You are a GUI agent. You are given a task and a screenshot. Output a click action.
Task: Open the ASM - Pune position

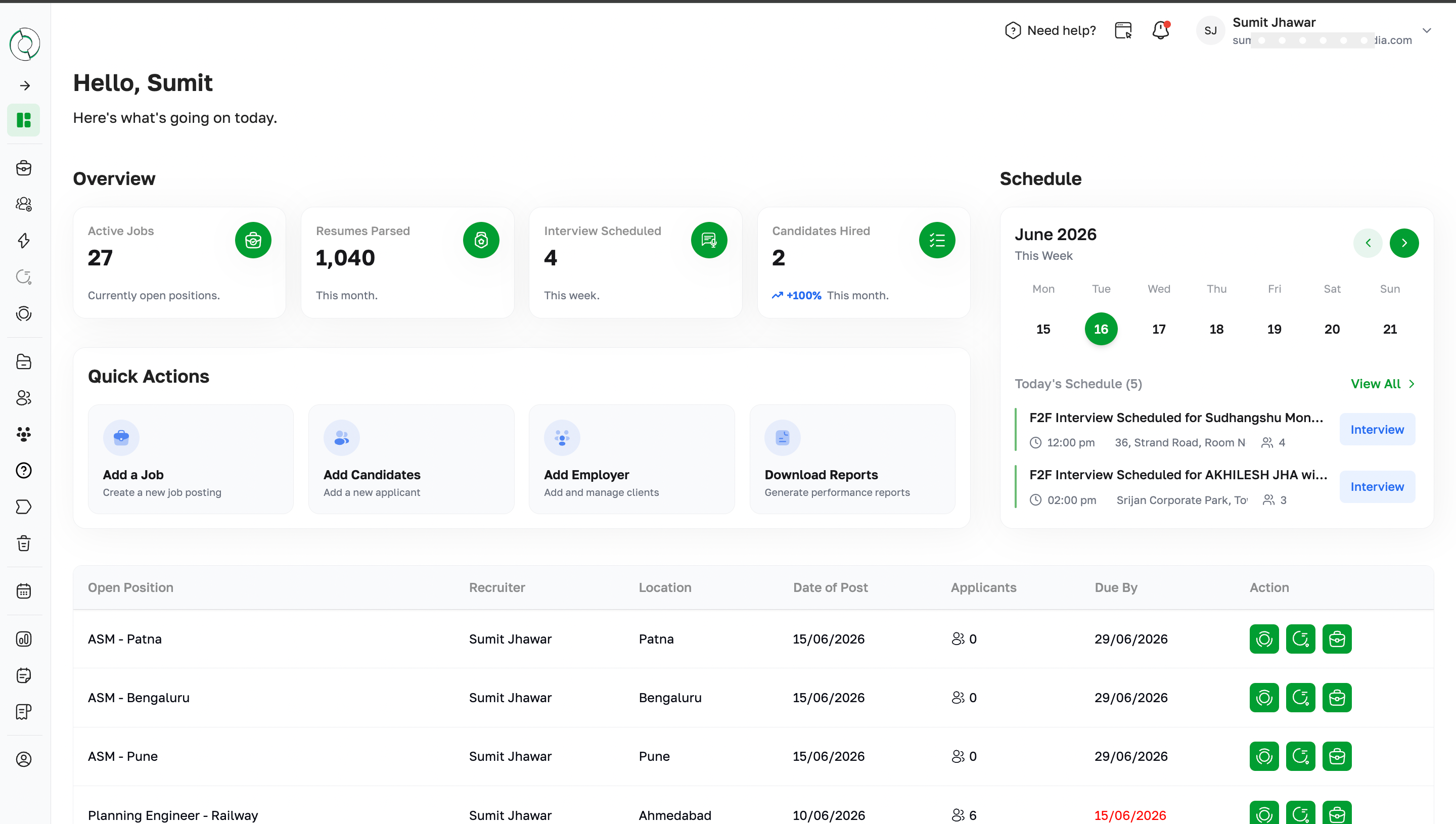click(123, 757)
